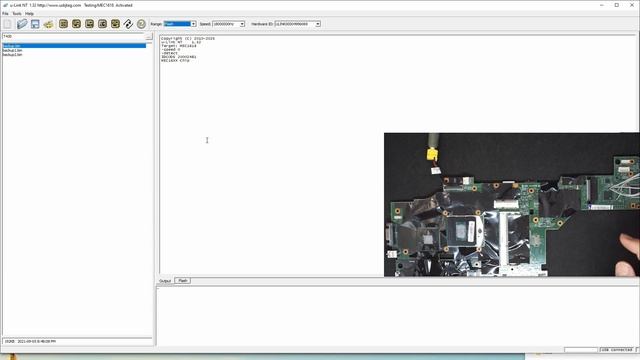
Task: Click the motherboard camera overlay
Action: (512, 204)
